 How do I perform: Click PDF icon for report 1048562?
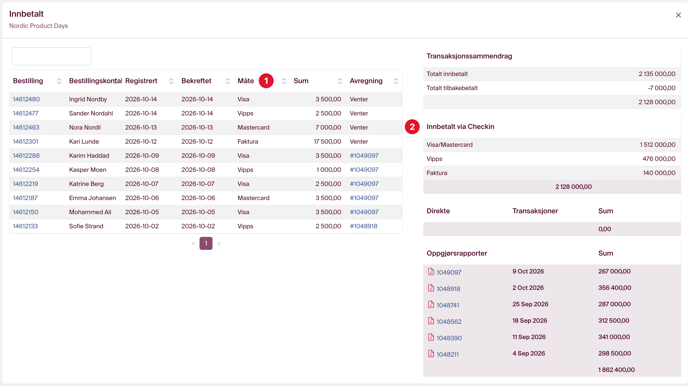[431, 321]
